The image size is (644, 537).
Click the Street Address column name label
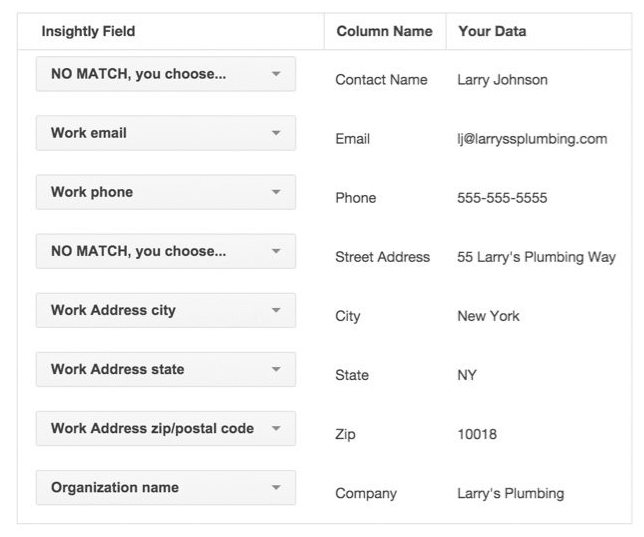[382, 257]
